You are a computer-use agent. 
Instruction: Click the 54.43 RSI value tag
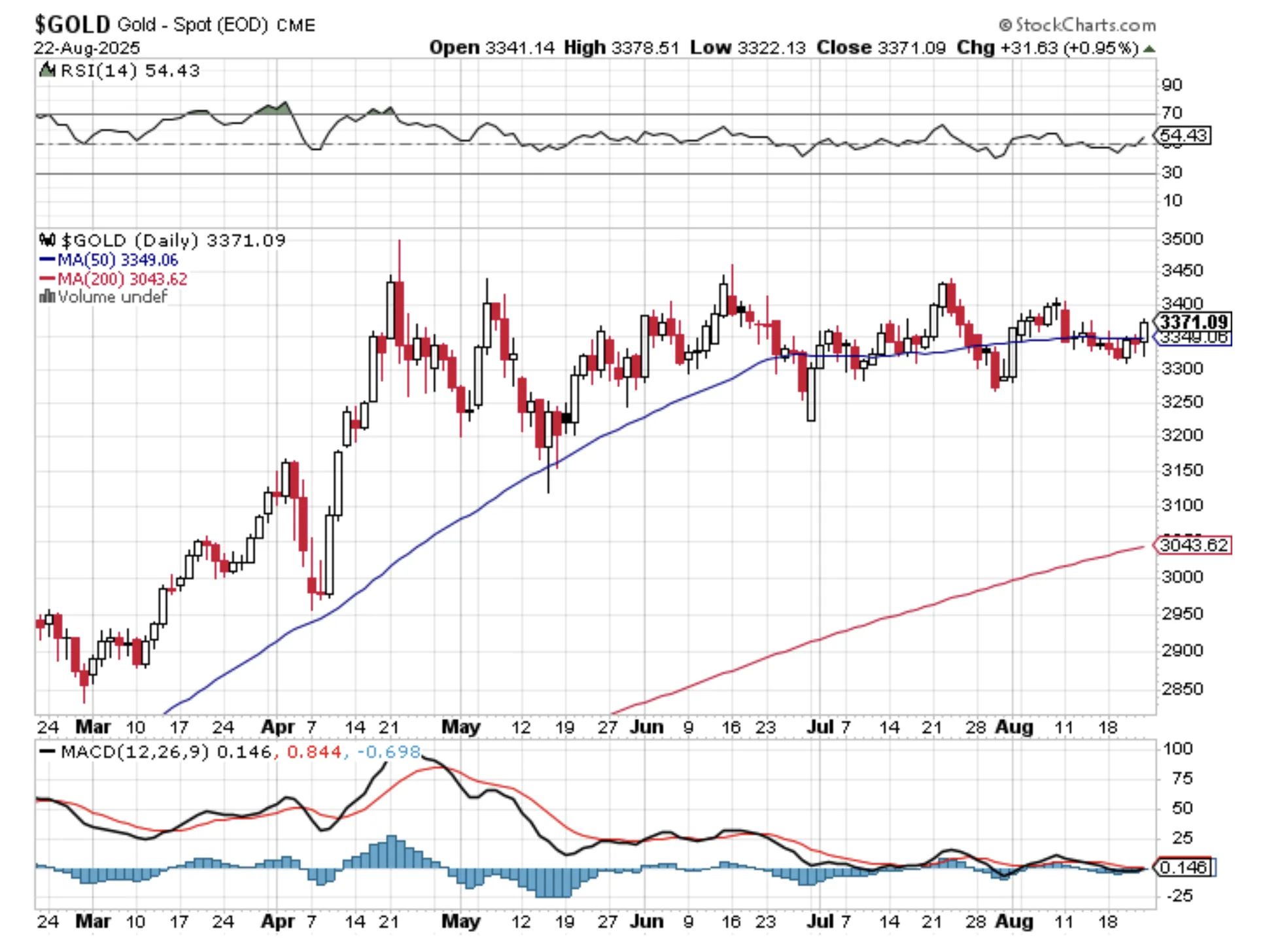1184,135
